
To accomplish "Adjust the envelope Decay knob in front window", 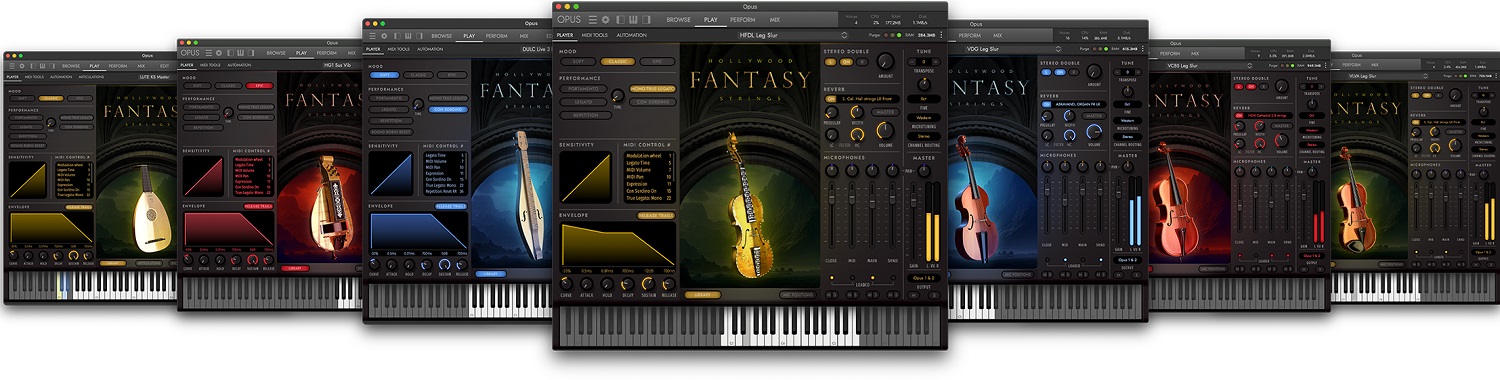I will coord(627,284).
